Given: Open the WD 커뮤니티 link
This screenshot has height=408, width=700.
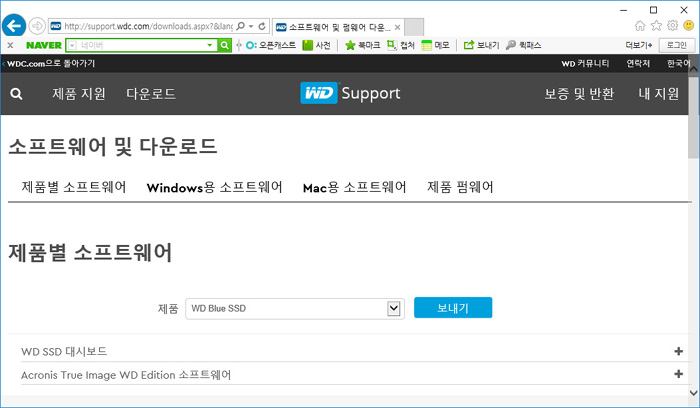Looking at the screenshot, I should 585,63.
